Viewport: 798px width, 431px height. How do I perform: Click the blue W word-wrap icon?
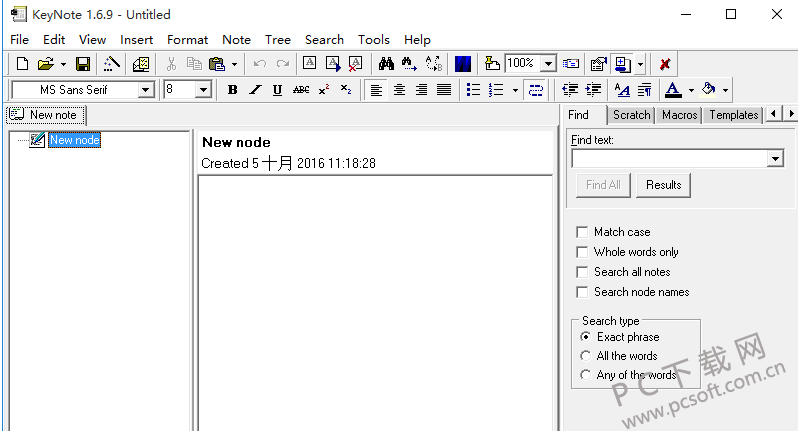pos(463,64)
